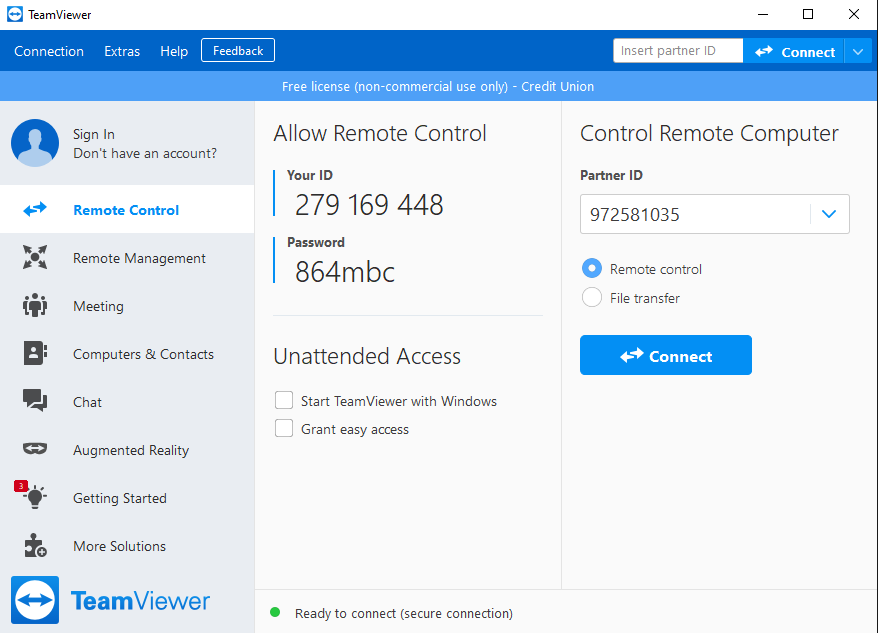Open Getting Started lightbulb icon

pos(35,496)
